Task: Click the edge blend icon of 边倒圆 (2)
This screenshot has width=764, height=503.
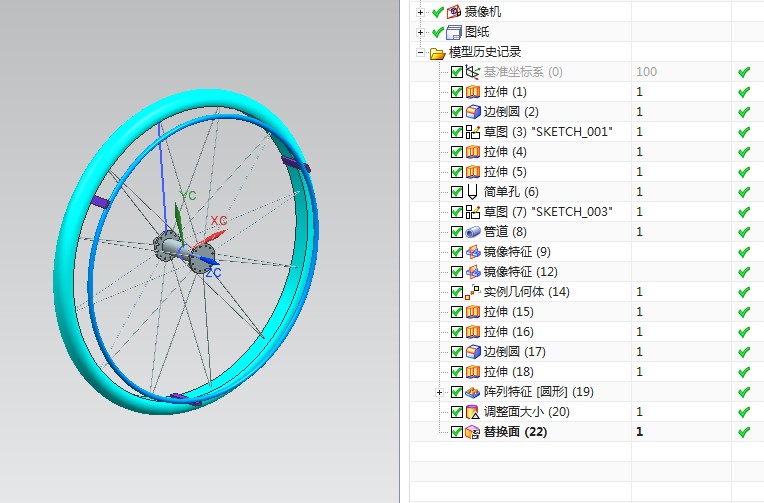Action: [x=473, y=112]
